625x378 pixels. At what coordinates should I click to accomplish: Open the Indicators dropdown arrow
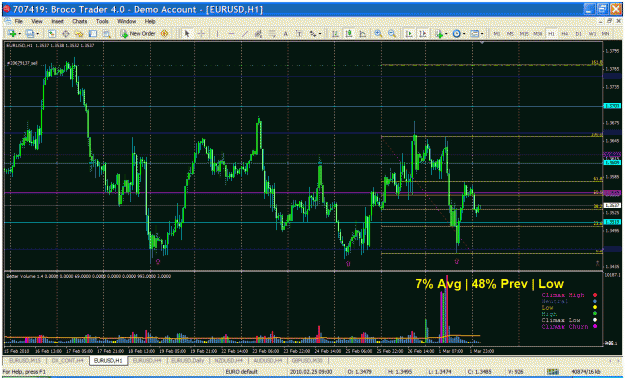pyautogui.click(x=446, y=34)
